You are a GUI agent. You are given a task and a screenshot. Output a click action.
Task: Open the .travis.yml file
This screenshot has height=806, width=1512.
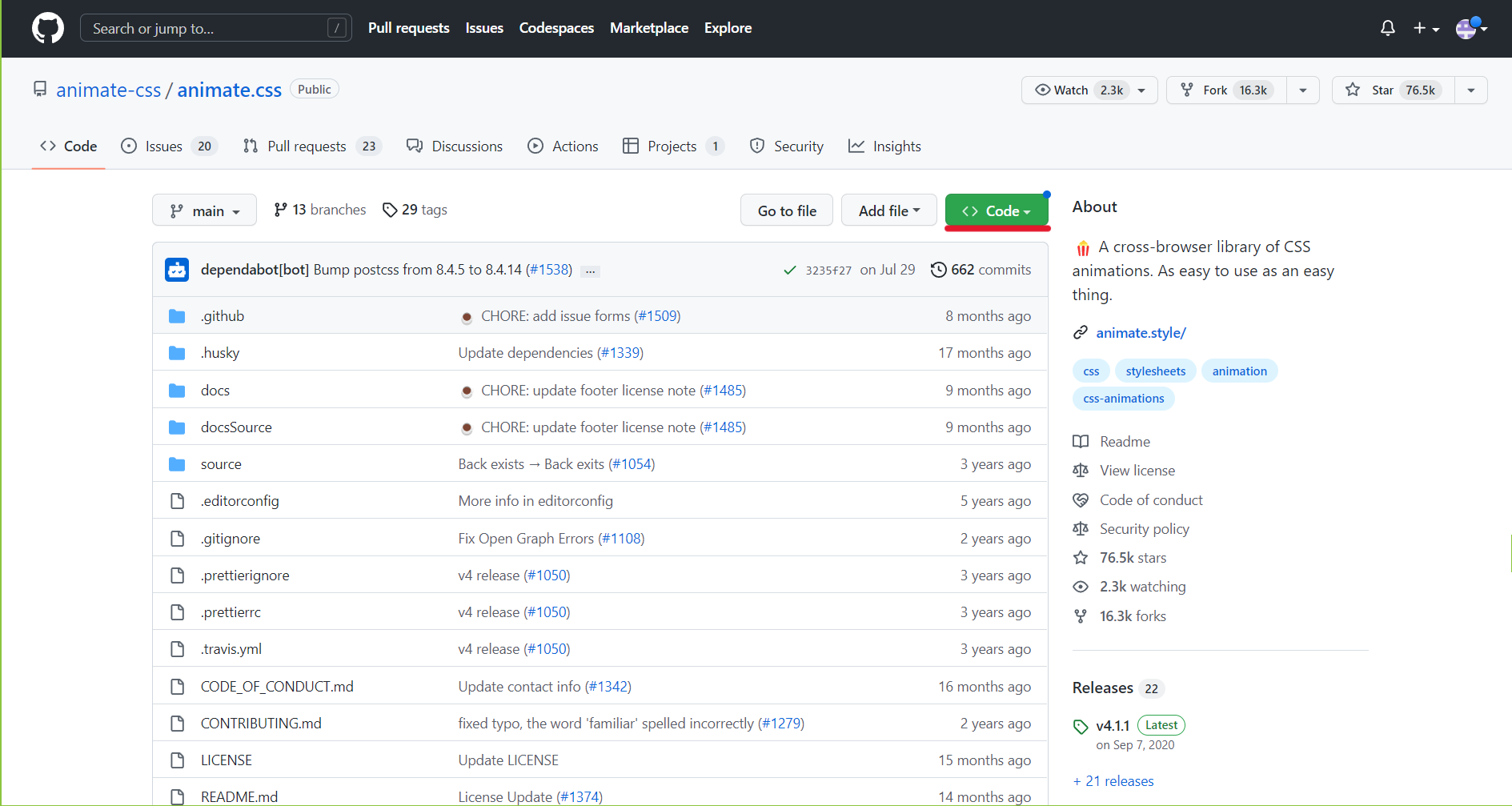(x=231, y=649)
